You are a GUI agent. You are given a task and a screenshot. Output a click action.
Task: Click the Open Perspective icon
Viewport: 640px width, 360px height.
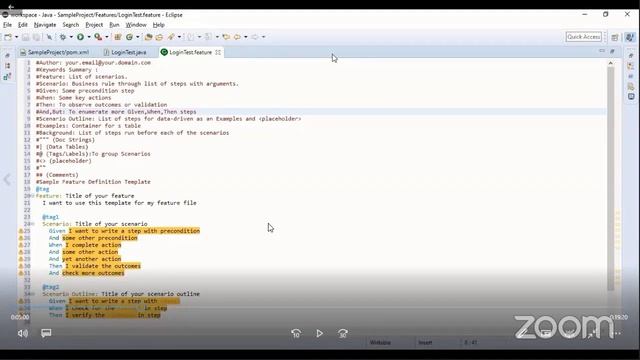[615, 37]
